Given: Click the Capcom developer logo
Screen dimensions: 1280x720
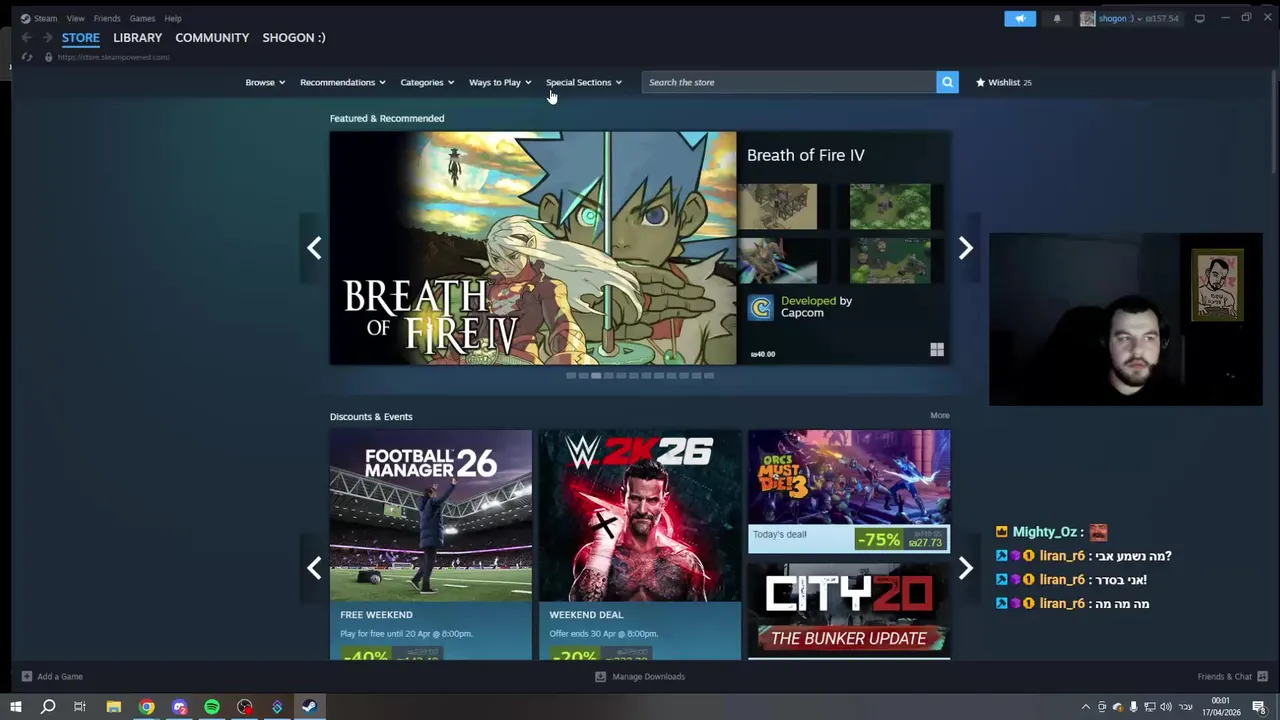Looking at the screenshot, I should (x=761, y=307).
